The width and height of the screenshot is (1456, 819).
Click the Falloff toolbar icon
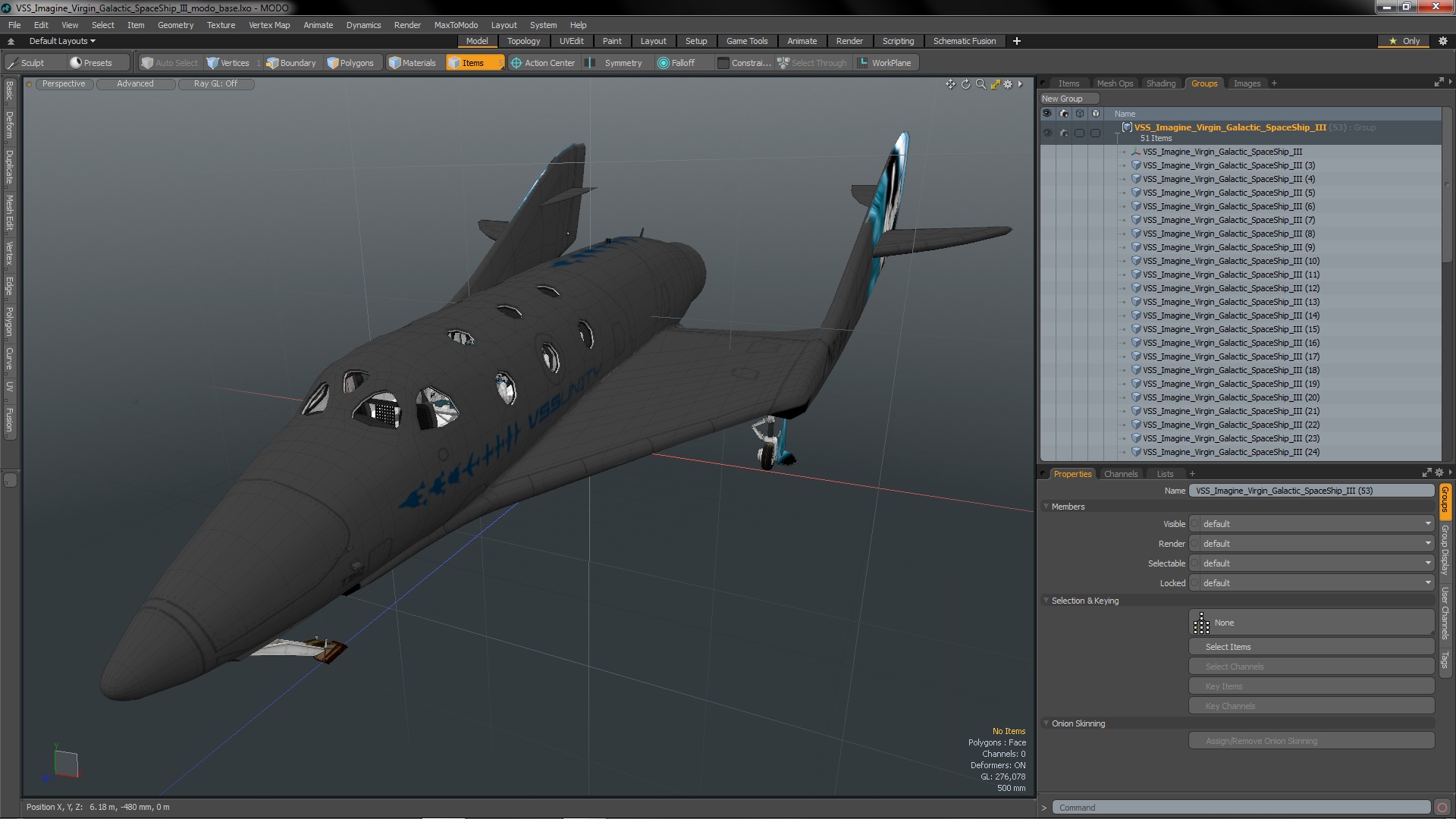click(664, 63)
